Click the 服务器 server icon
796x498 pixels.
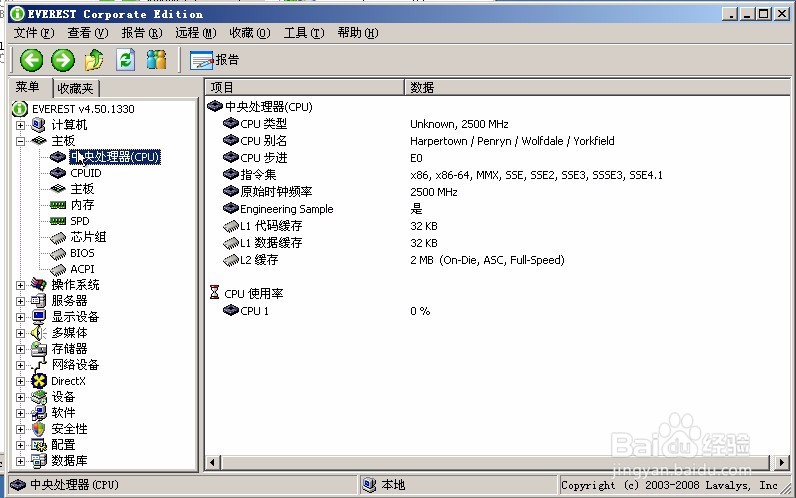(x=39, y=301)
